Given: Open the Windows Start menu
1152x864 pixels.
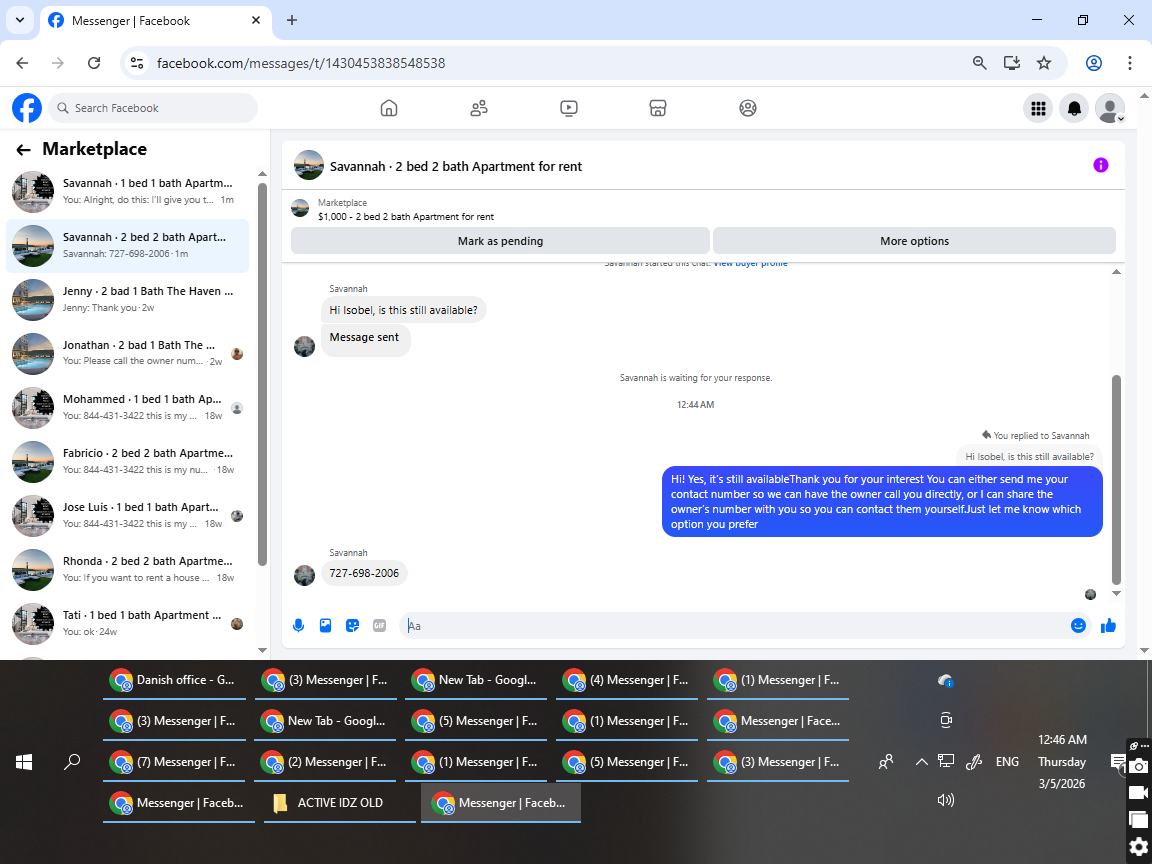Looking at the screenshot, I should tap(24, 762).
